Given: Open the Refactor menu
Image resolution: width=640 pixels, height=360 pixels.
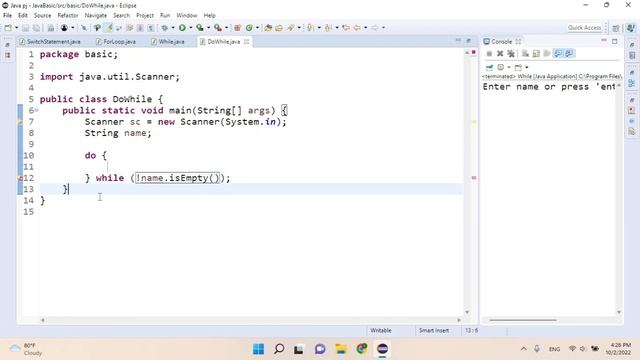Looking at the screenshot, I should [x=68, y=16].
